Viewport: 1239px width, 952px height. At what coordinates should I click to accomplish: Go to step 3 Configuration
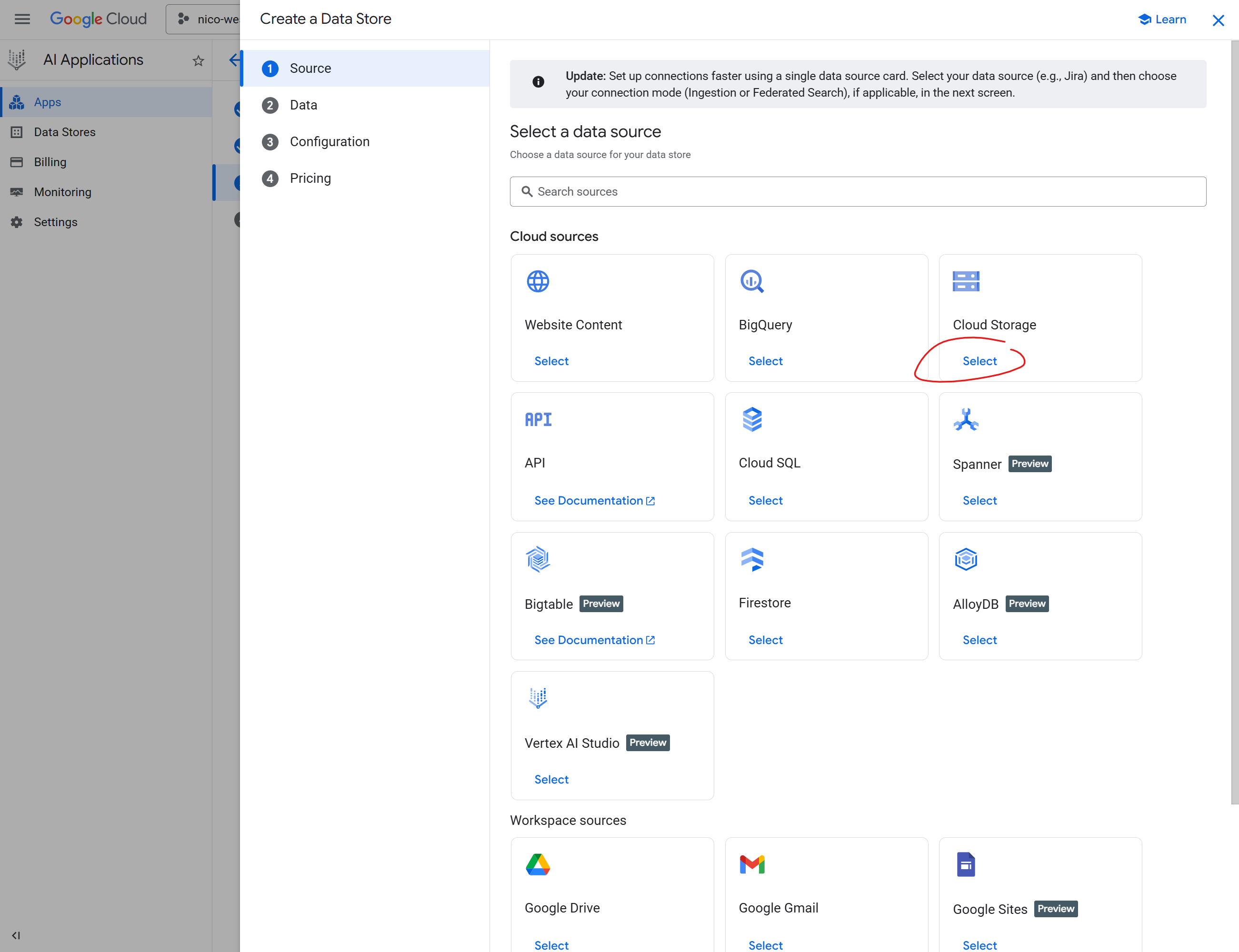tap(330, 142)
